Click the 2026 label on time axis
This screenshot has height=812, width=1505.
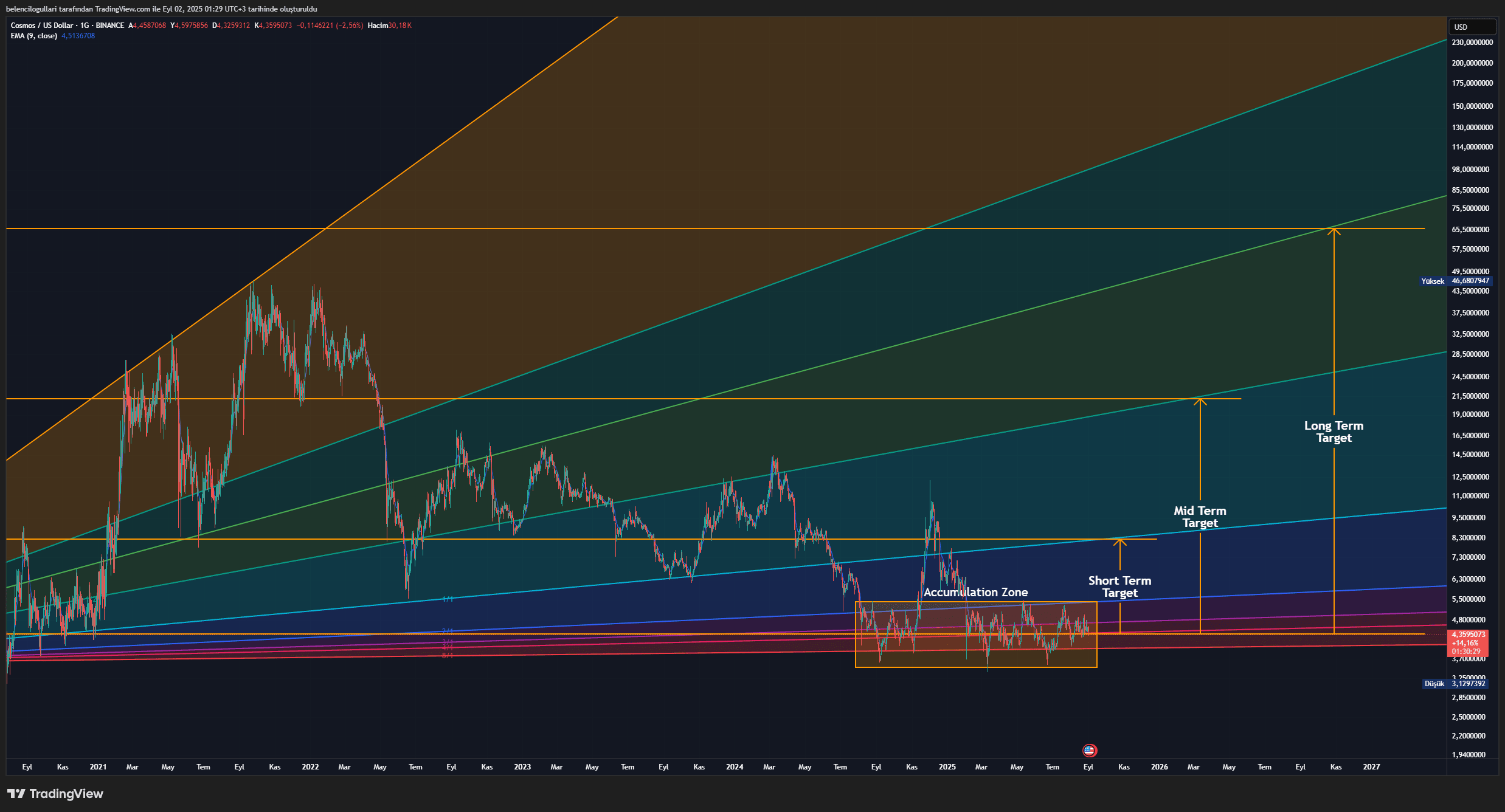click(1159, 767)
